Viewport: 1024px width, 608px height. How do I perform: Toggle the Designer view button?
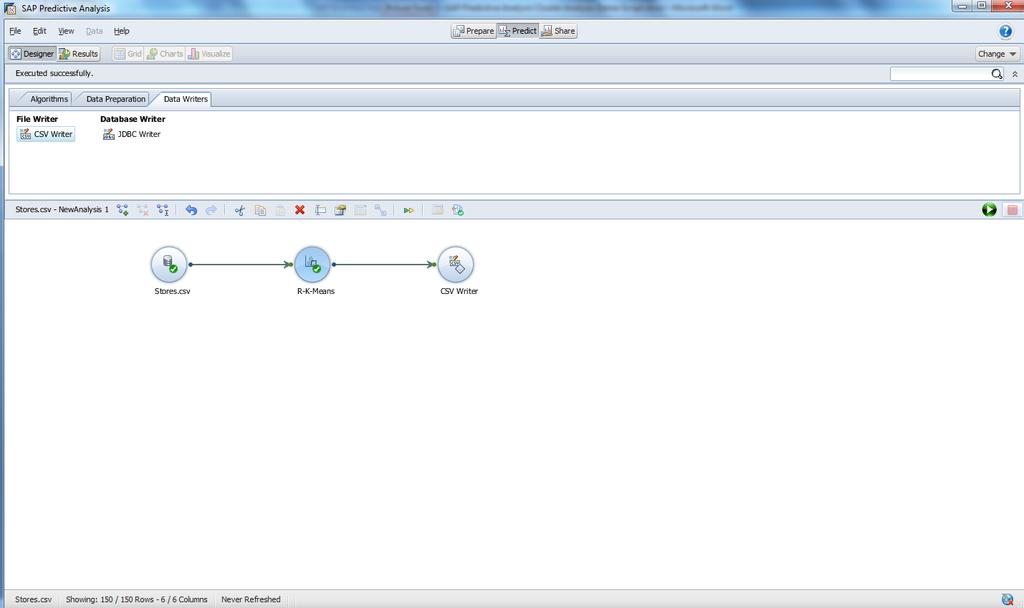click(x=32, y=54)
